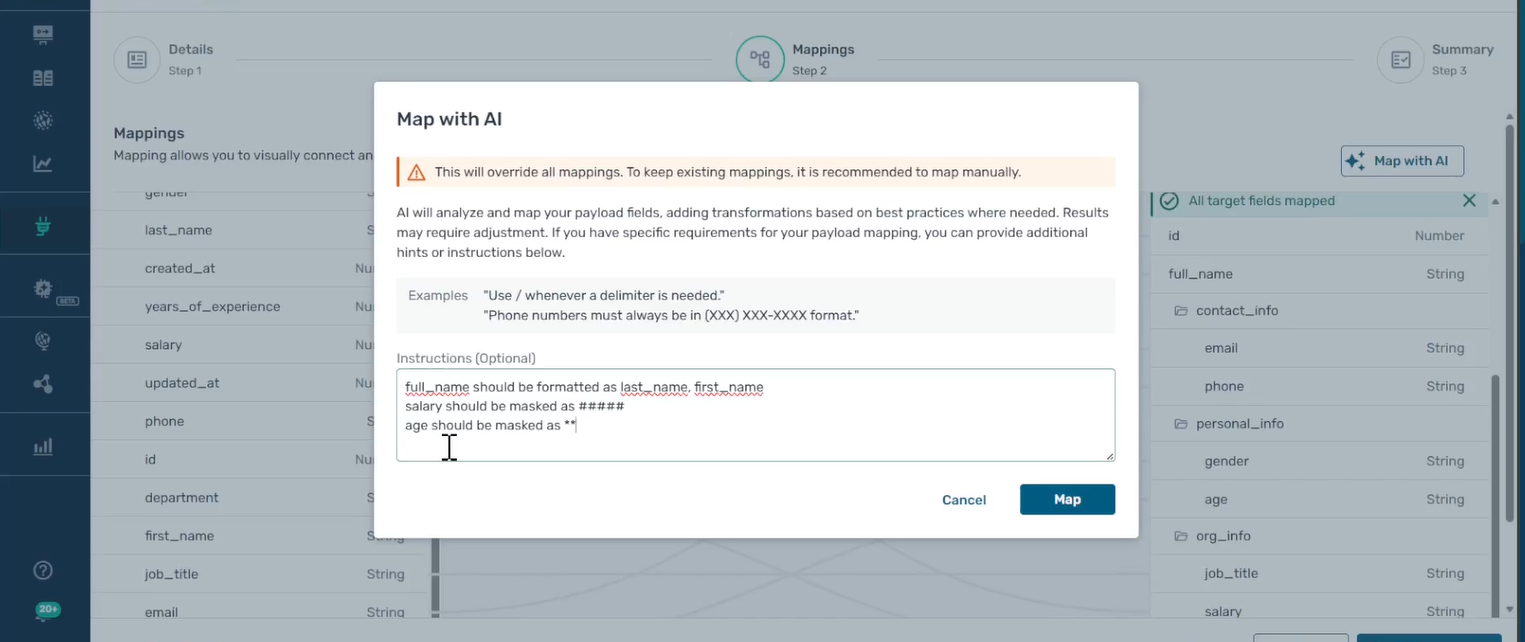Click the open book icon in sidebar
Screen dimensions: 1525x642
pyautogui.click(x=43, y=78)
